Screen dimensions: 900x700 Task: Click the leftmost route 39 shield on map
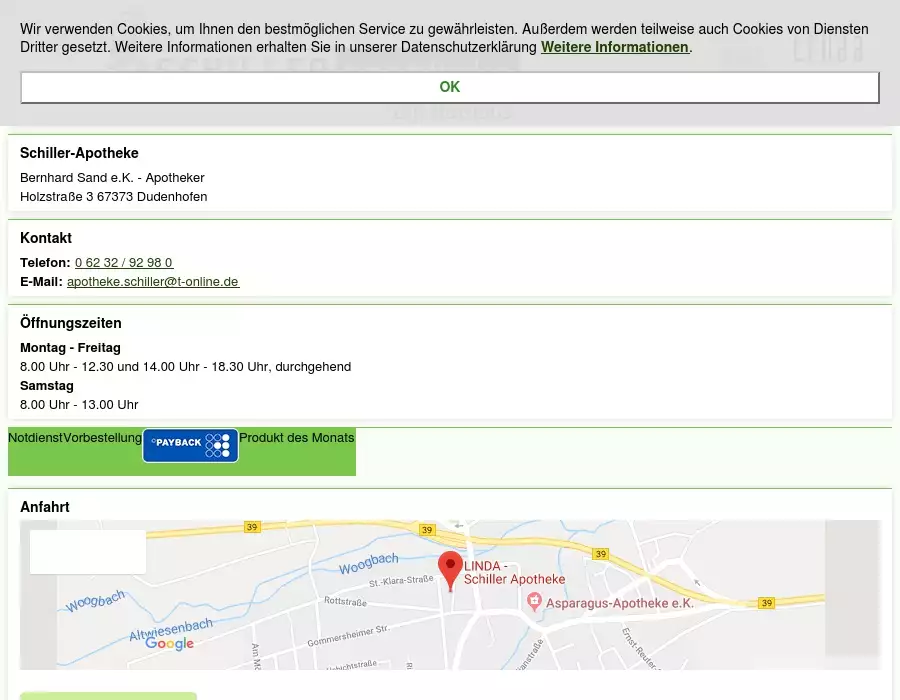point(252,527)
